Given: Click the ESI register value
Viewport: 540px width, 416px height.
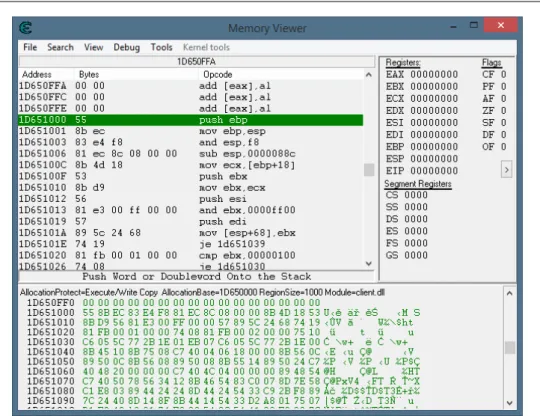Looking at the screenshot, I should [434, 123].
